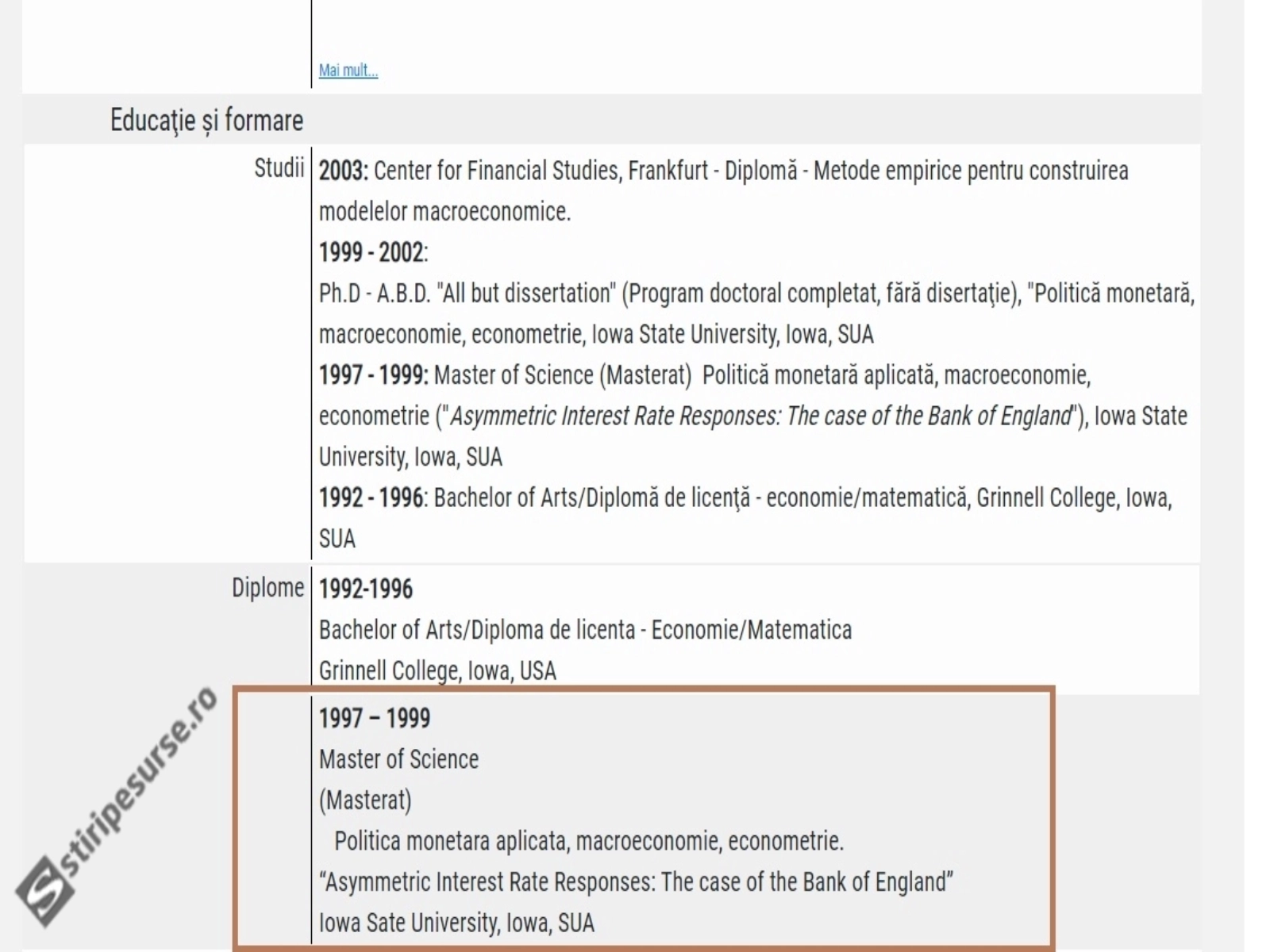Click the bold "1999 - 2002" date range

coord(371,253)
